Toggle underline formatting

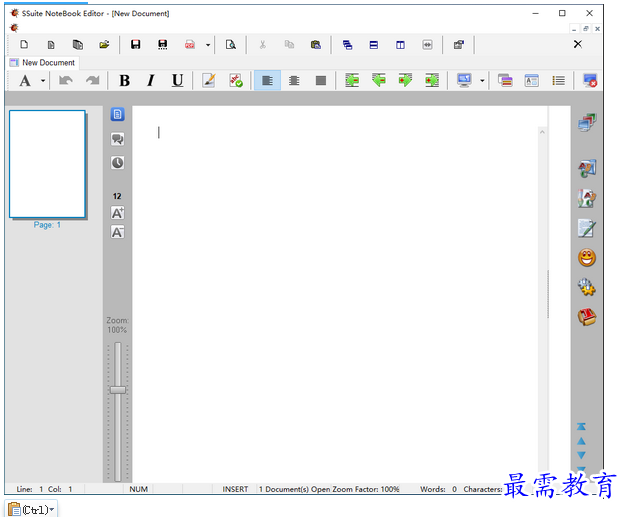(x=177, y=81)
